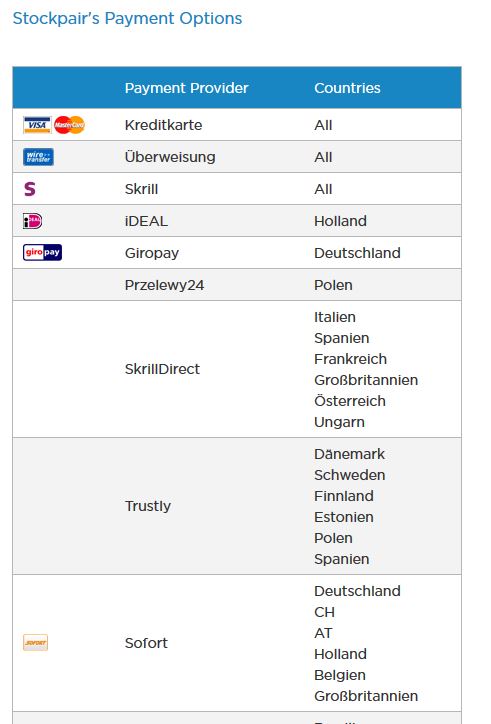Click the purple Skrill S logo

[30, 189]
